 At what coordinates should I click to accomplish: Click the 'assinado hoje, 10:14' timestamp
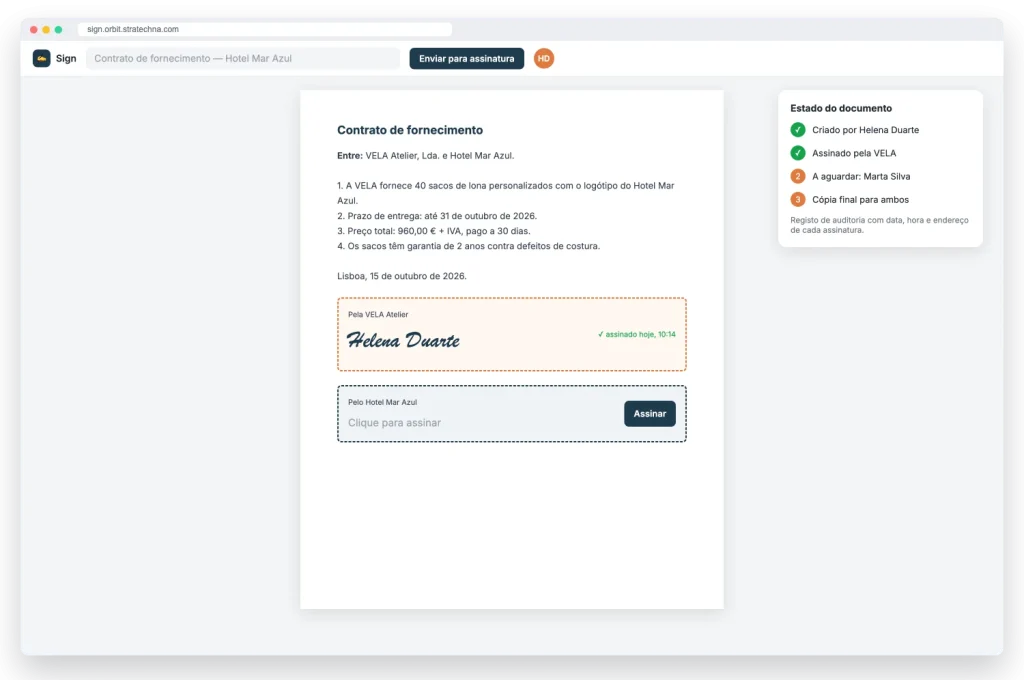point(637,334)
